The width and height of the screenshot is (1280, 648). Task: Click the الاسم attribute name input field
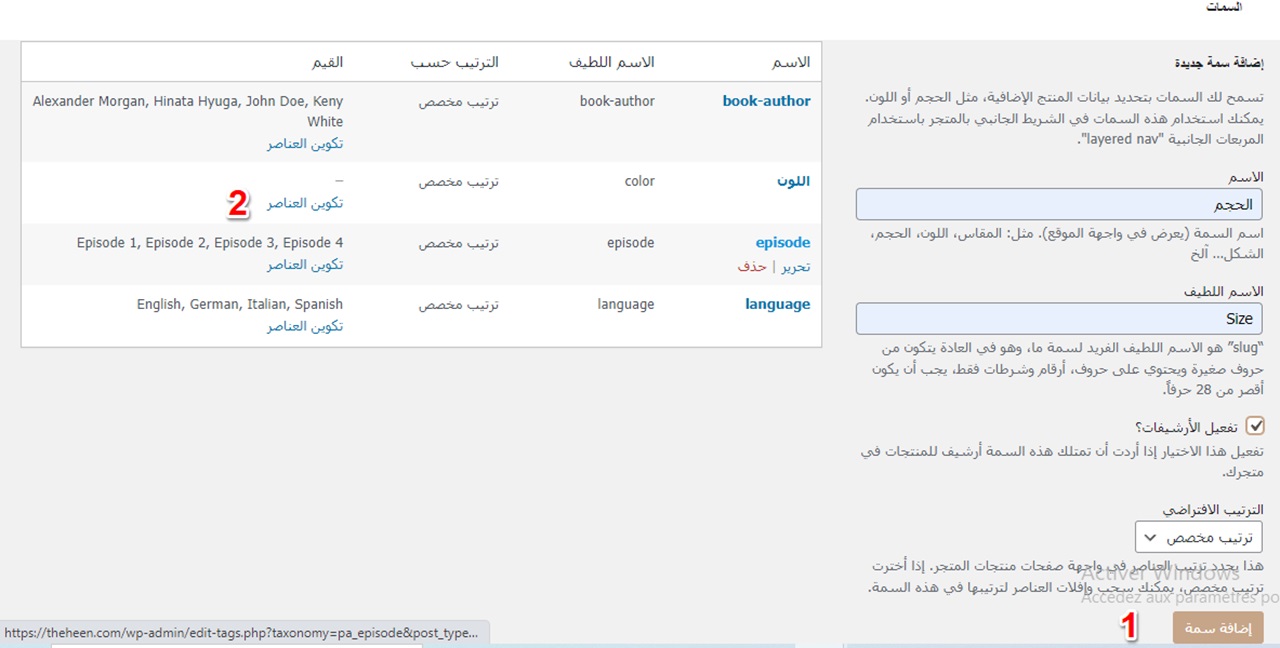pyautogui.click(x=1058, y=205)
